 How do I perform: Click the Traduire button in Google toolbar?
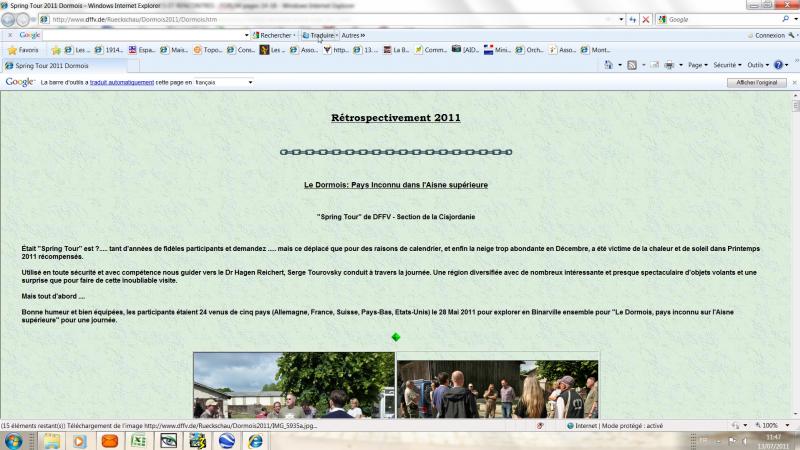point(320,35)
